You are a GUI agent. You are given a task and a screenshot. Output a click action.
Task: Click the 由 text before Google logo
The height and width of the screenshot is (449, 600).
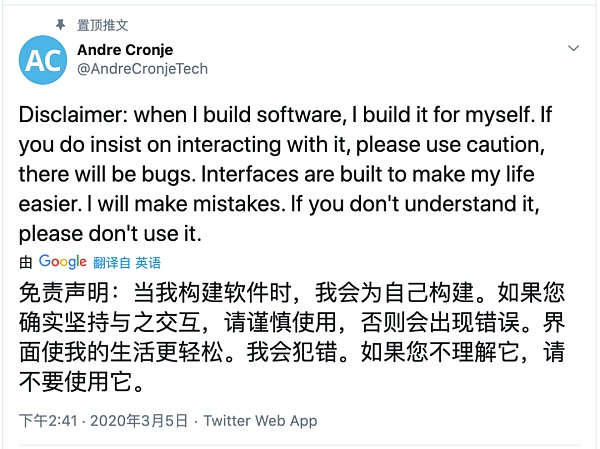(26, 263)
